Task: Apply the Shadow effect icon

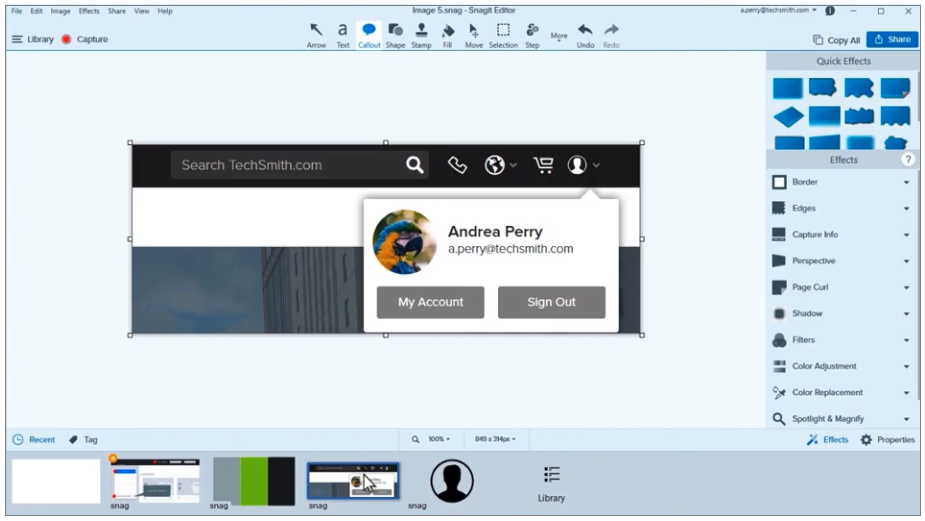Action: tap(779, 313)
